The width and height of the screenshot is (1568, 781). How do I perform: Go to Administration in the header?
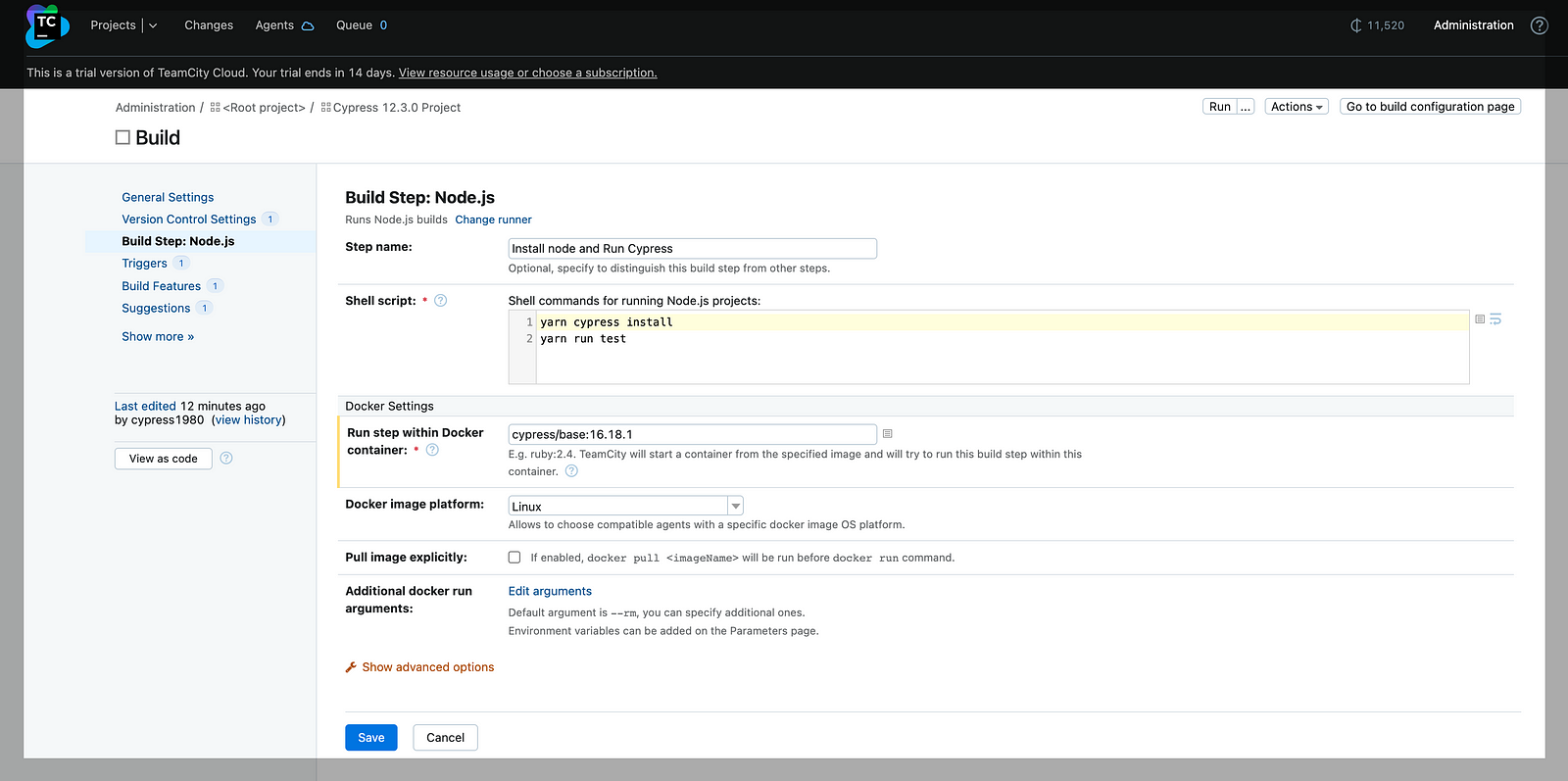point(1473,25)
